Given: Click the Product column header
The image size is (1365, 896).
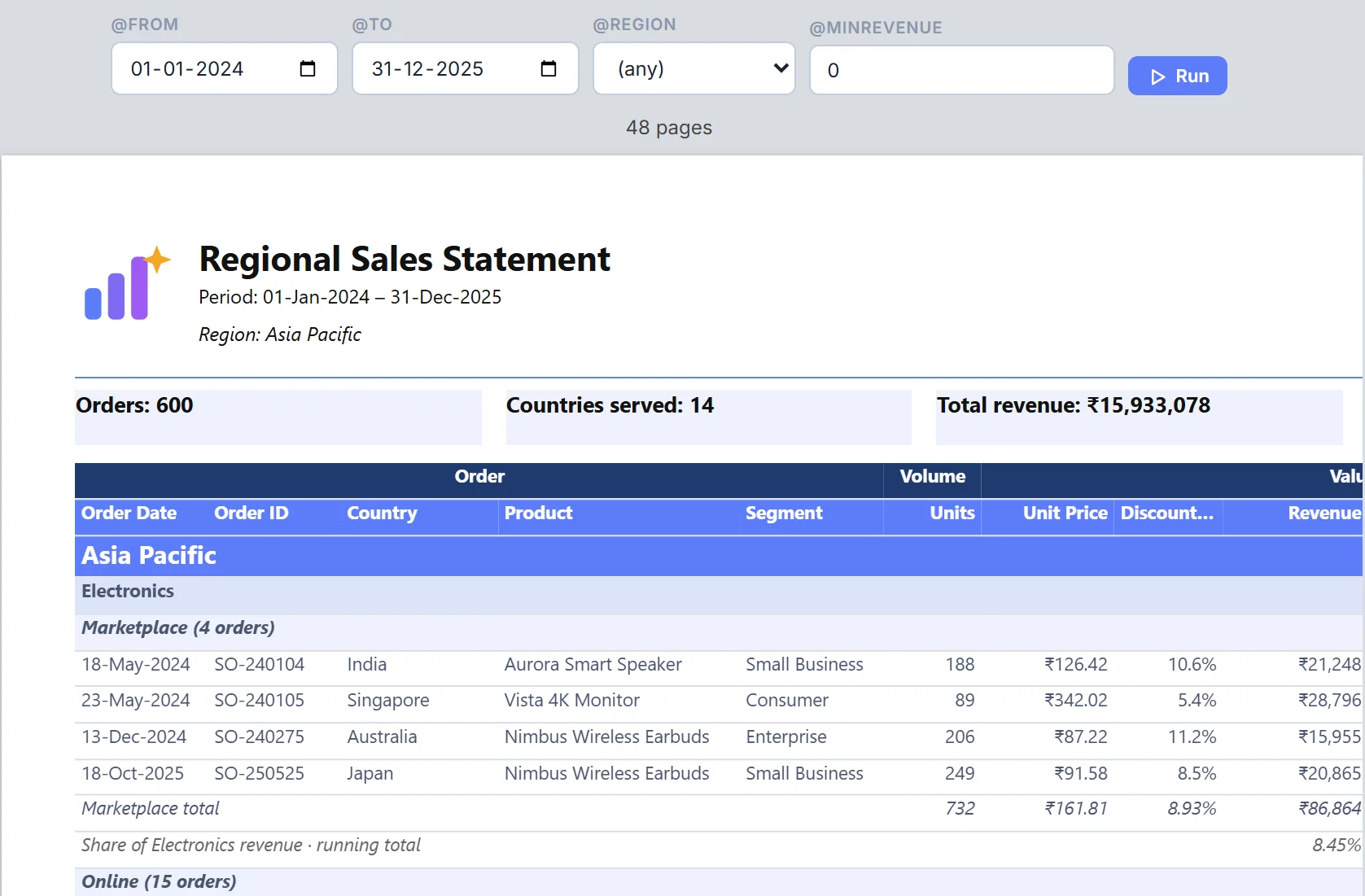Looking at the screenshot, I should pyautogui.click(x=539, y=514).
